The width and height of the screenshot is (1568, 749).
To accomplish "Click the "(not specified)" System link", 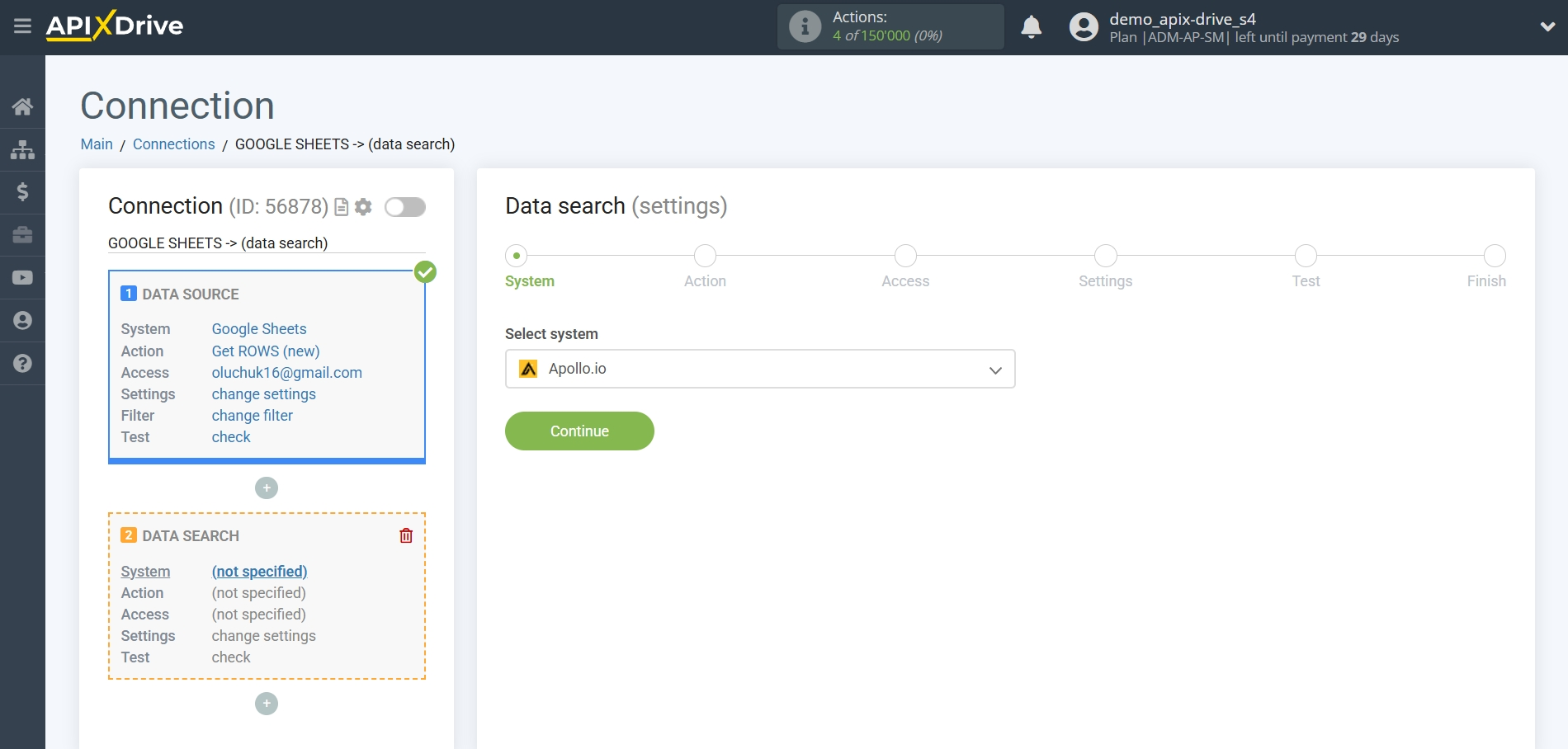I will pyautogui.click(x=258, y=571).
